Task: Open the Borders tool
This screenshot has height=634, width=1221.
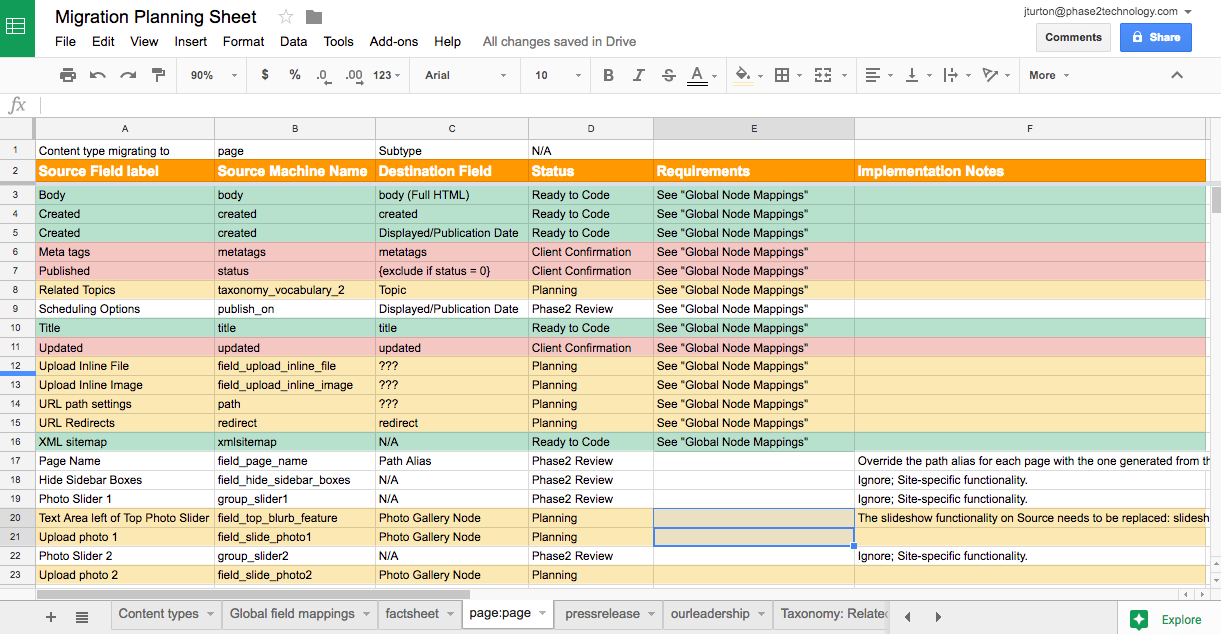Action: point(782,75)
